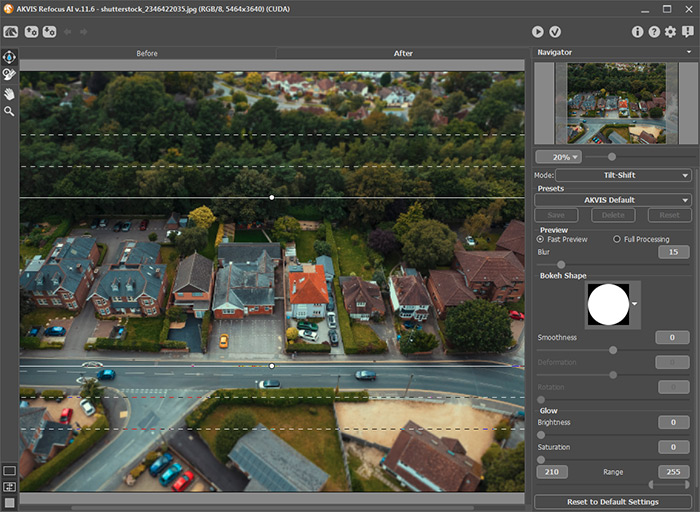
Task: Select the Hand tool
Action: click(9, 94)
